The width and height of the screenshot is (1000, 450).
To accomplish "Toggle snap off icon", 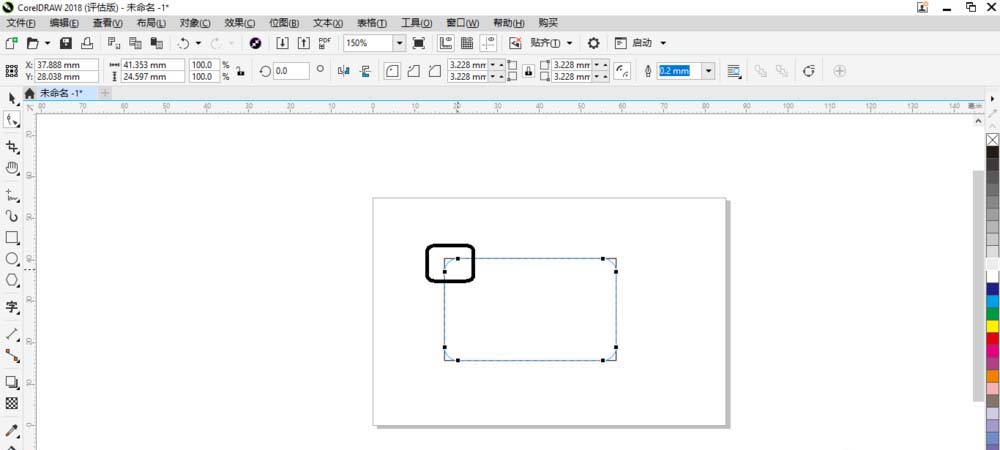I will [516, 43].
